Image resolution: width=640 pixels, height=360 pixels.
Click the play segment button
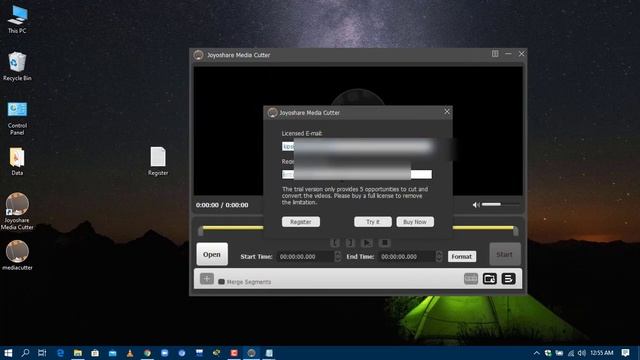click(x=367, y=243)
